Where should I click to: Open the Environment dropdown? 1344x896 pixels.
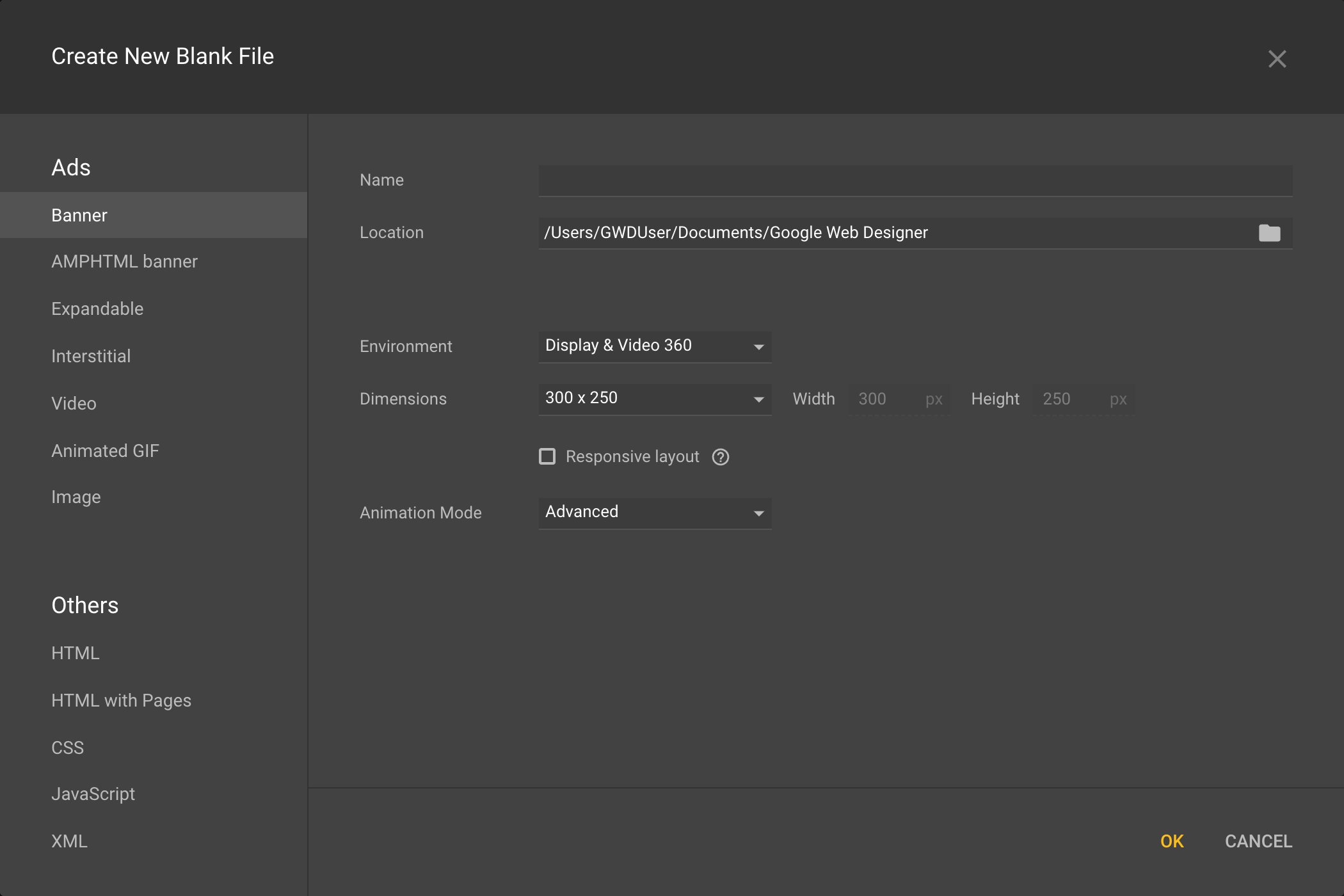coord(654,346)
